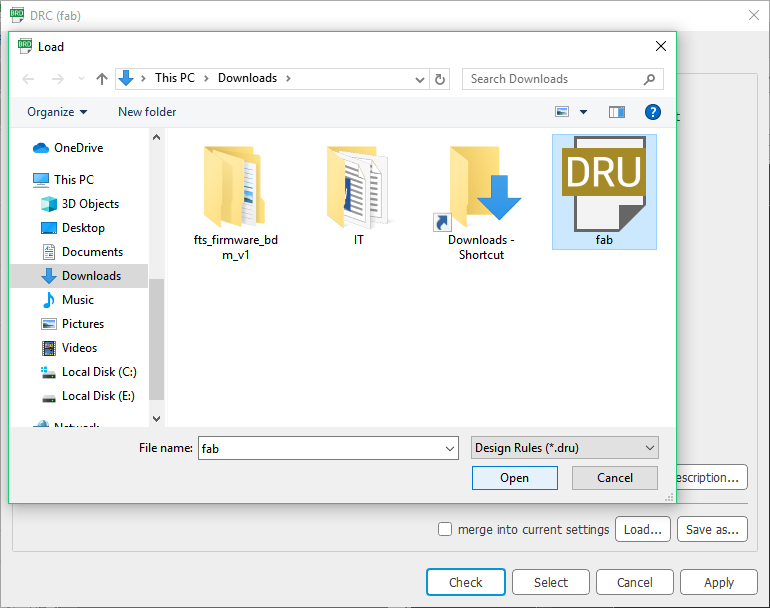Click the Forward navigation arrow
The image size is (770, 608).
pyautogui.click(x=57, y=79)
